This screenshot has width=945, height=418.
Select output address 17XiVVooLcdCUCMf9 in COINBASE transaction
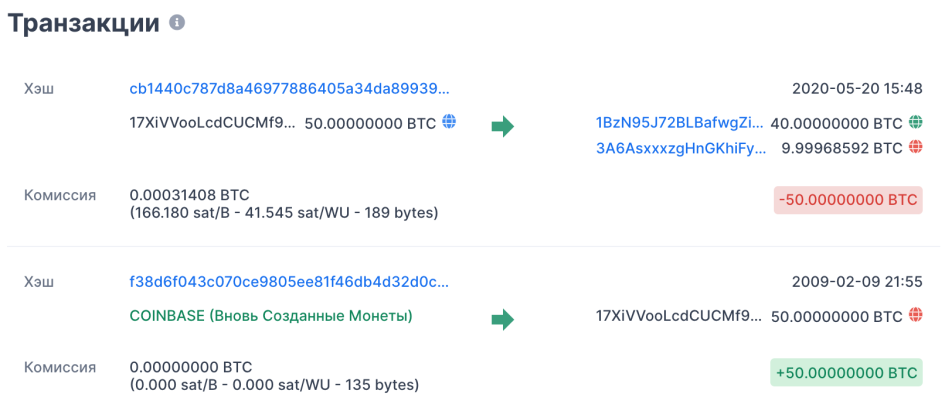pos(679,315)
